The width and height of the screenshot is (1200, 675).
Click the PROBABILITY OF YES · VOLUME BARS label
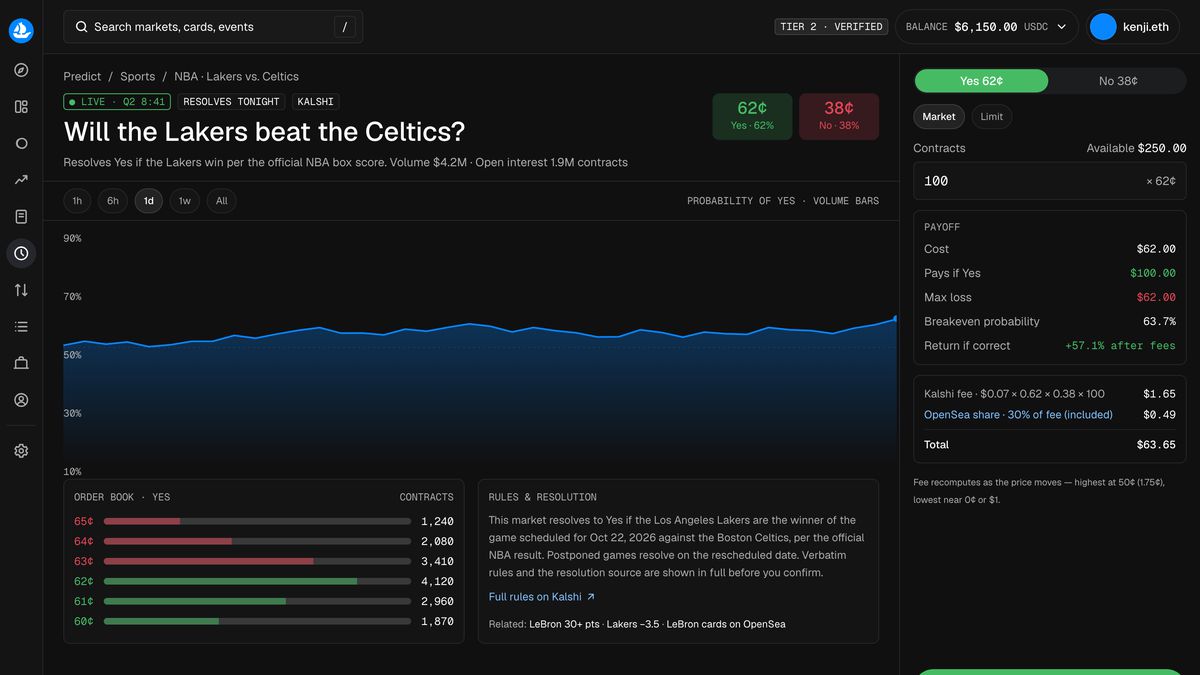[x=783, y=201]
